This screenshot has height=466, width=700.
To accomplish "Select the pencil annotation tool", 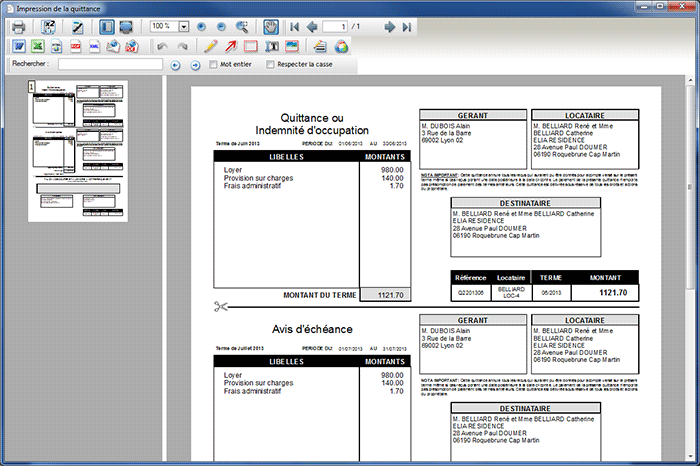I will click(211, 46).
